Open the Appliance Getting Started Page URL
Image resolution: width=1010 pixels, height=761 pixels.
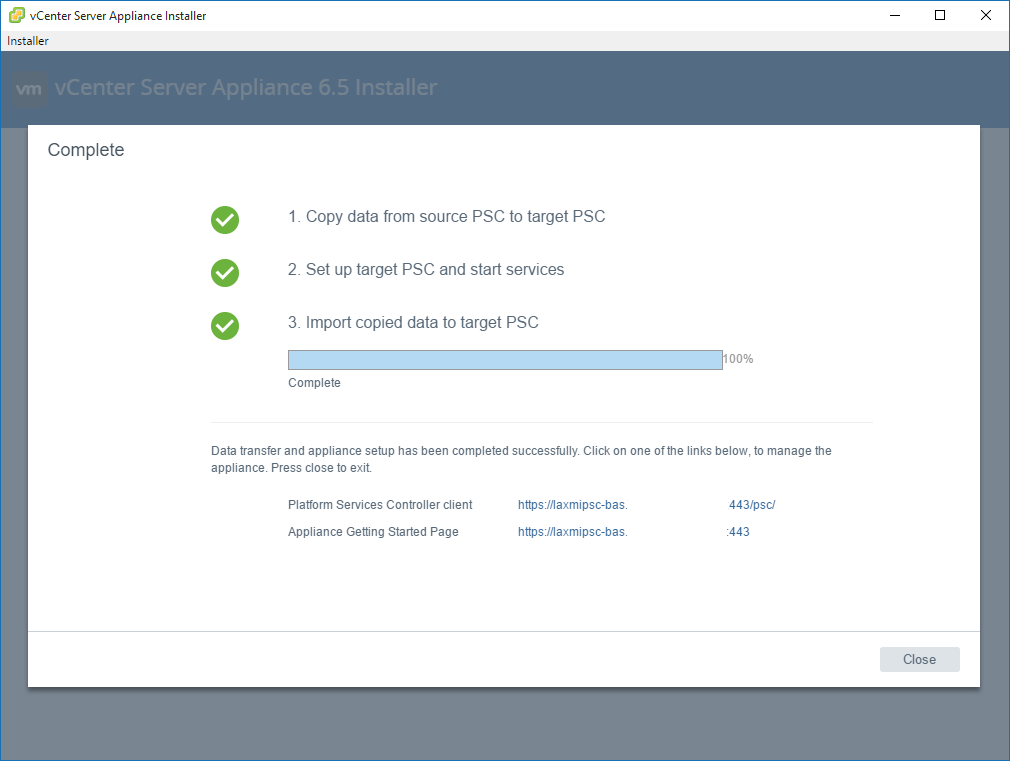(x=633, y=532)
